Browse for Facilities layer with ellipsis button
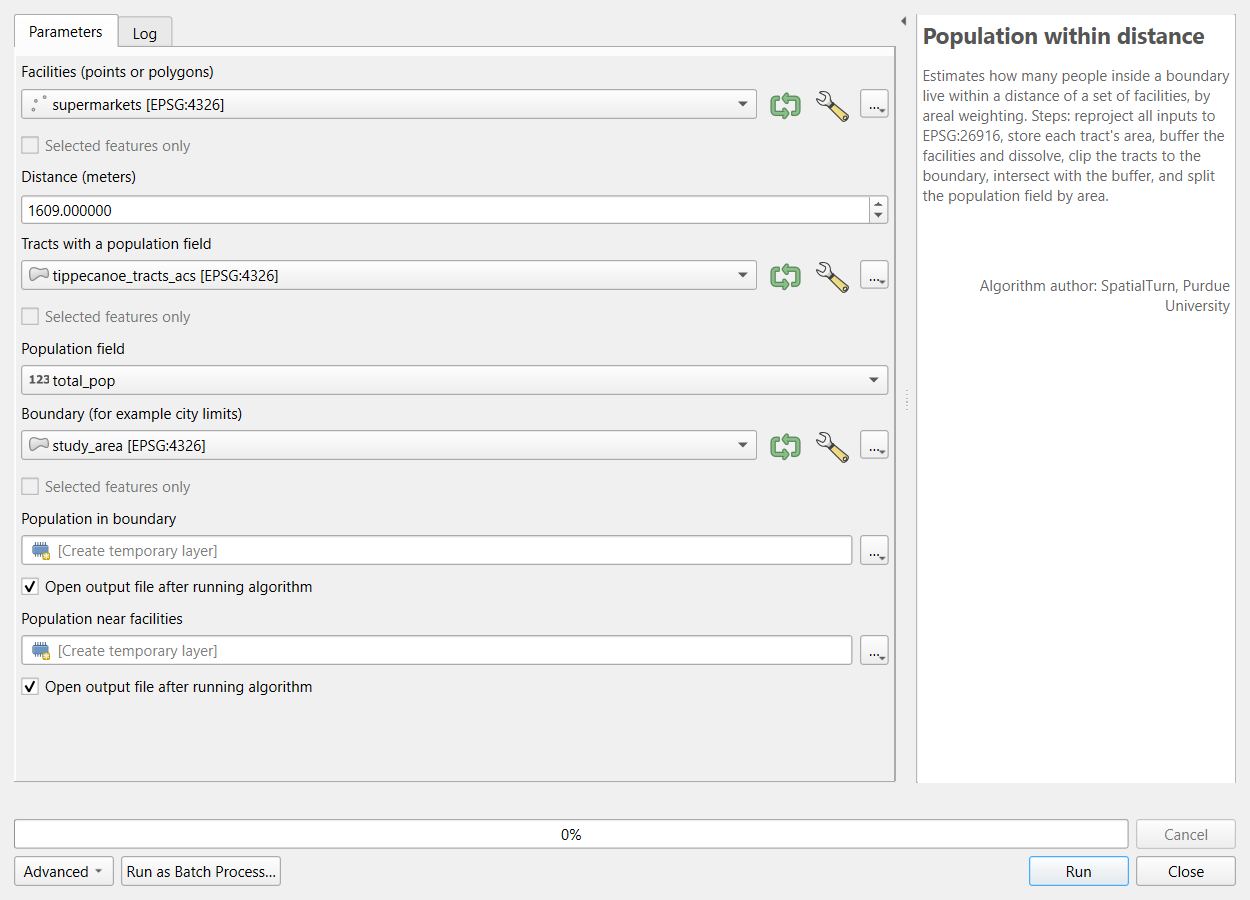The image size is (1250, 900). [874, 105]
